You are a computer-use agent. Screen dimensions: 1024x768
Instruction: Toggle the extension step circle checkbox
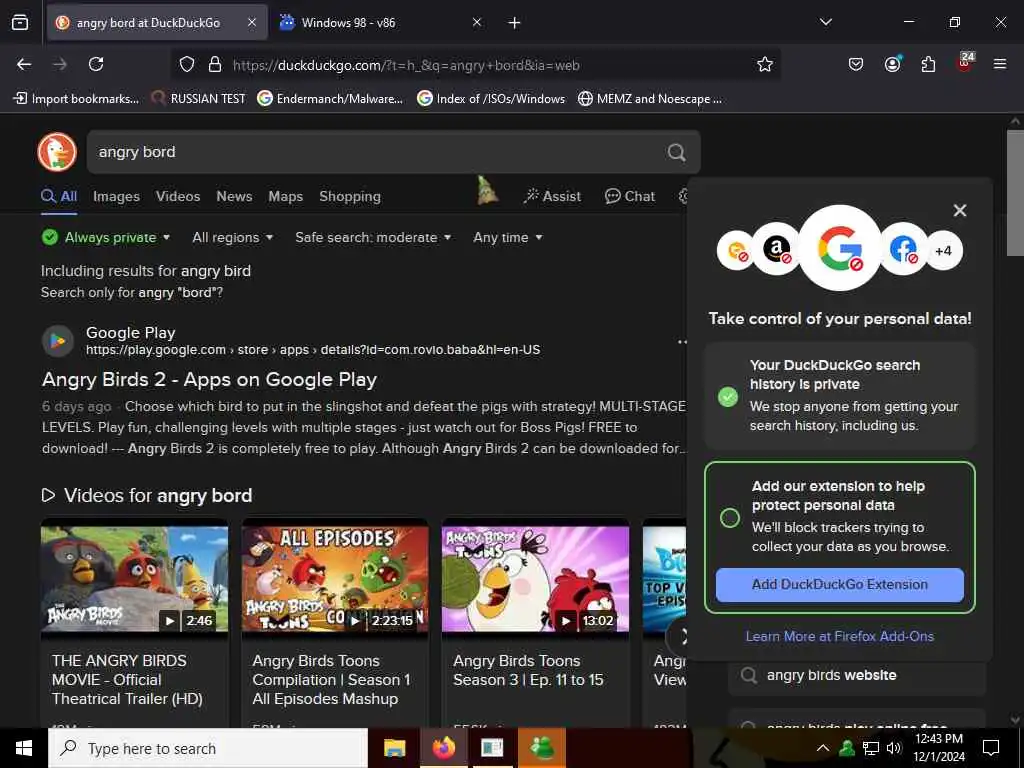pyautogui.click(x=729, y=518)
